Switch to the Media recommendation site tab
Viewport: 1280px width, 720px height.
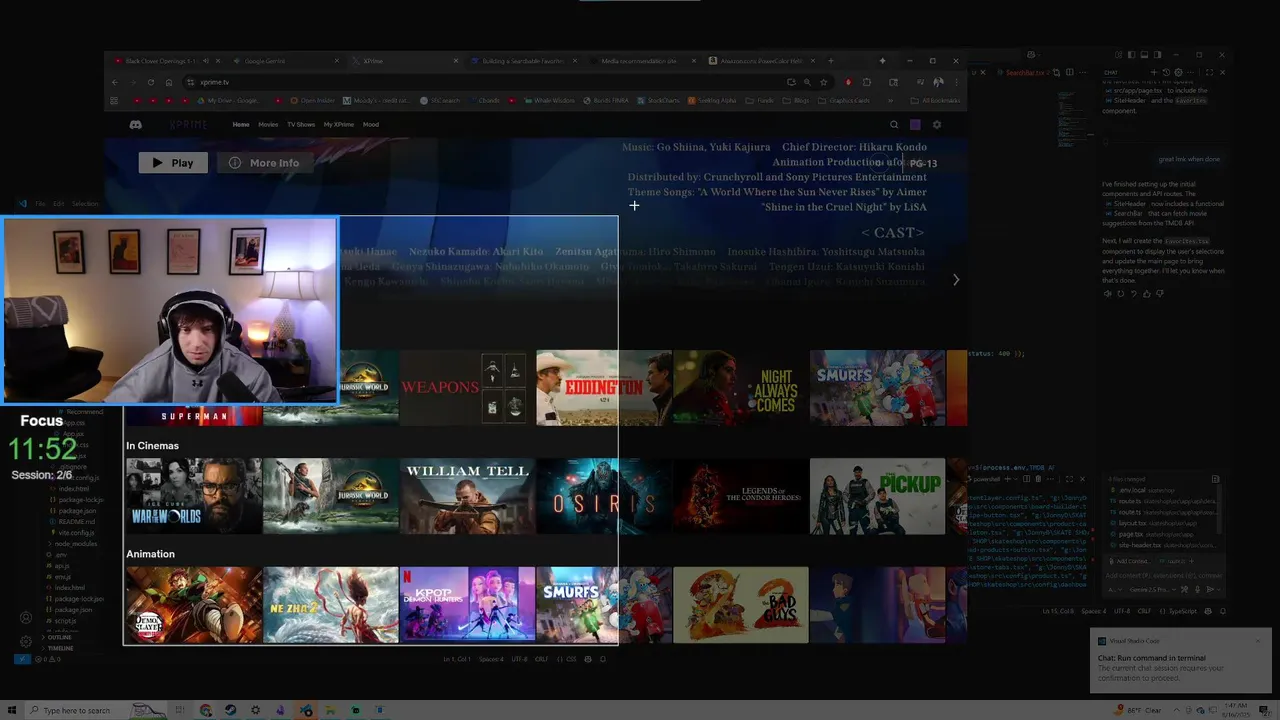pos(642,61)
